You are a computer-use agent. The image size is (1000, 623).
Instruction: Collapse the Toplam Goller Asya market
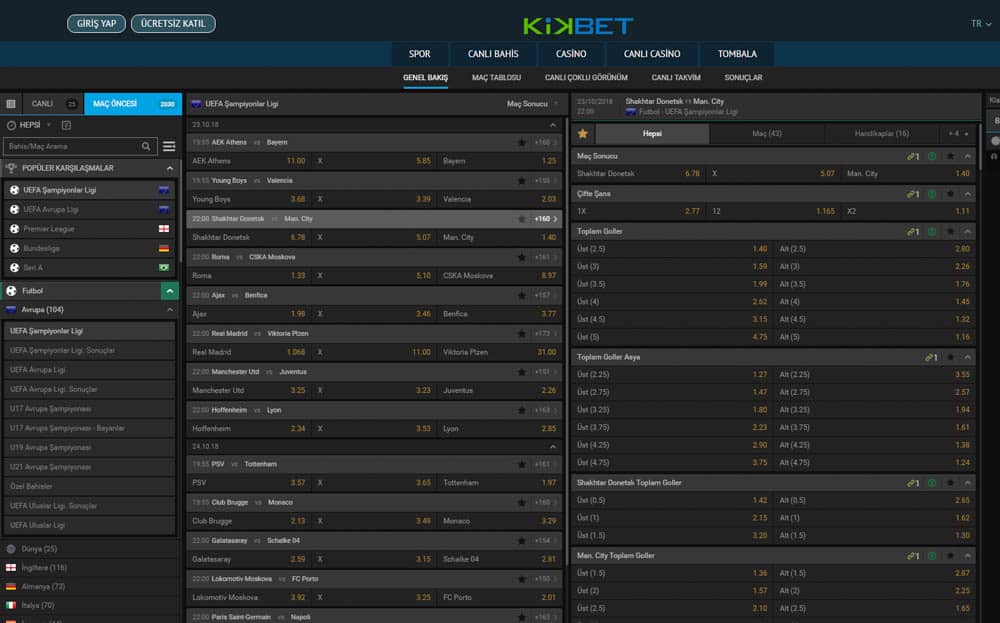click(x=967, y=358)
